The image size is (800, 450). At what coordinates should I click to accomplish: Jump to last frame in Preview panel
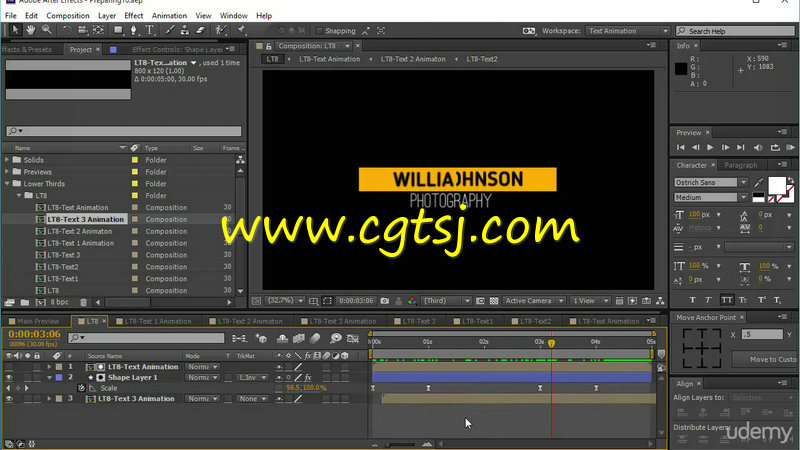click(741, 147)
